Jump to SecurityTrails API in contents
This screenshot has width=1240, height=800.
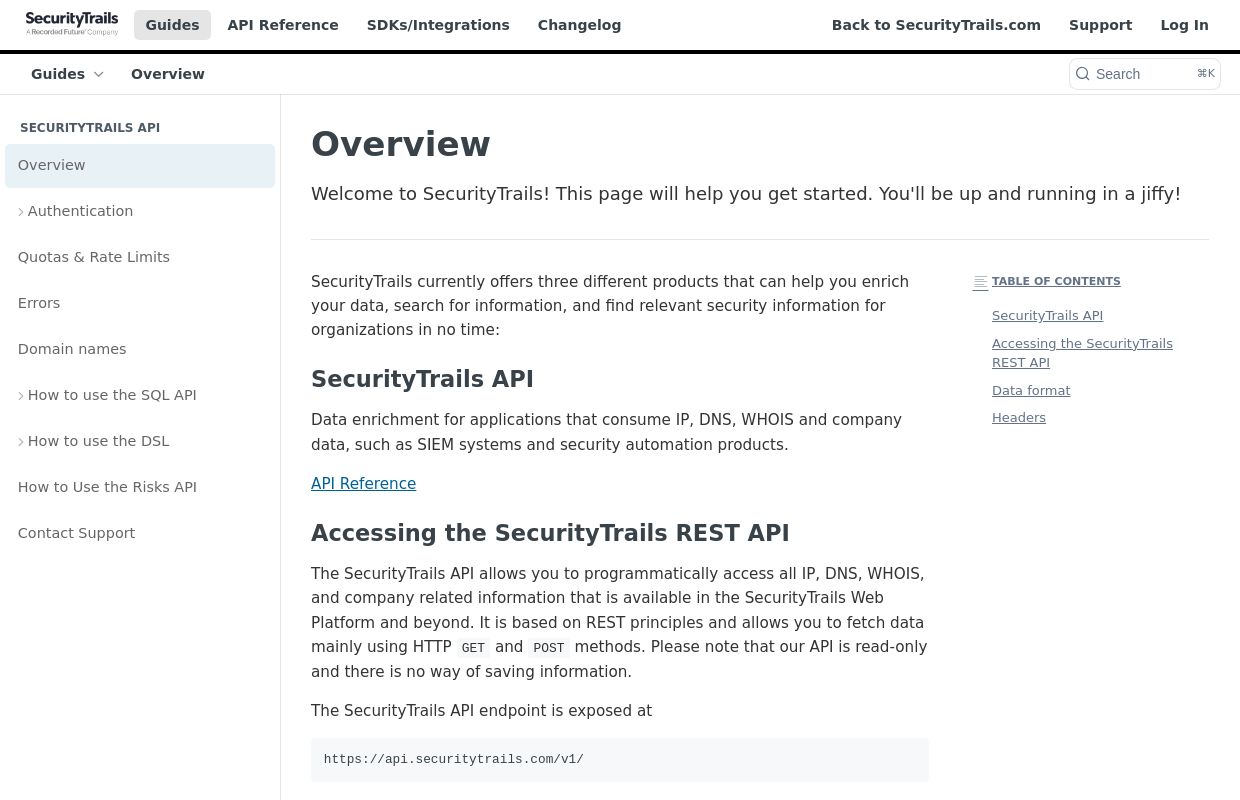(x=1047, y=316)
